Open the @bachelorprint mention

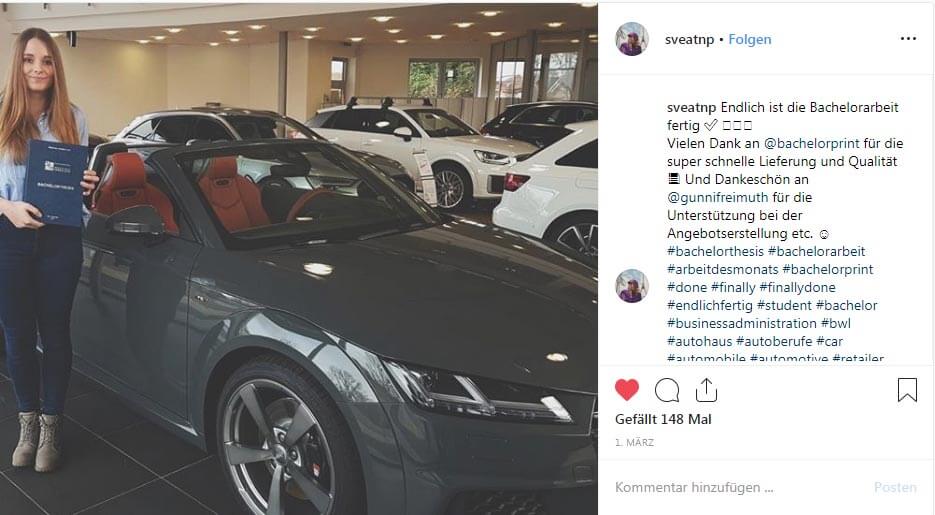click(812, 143)
